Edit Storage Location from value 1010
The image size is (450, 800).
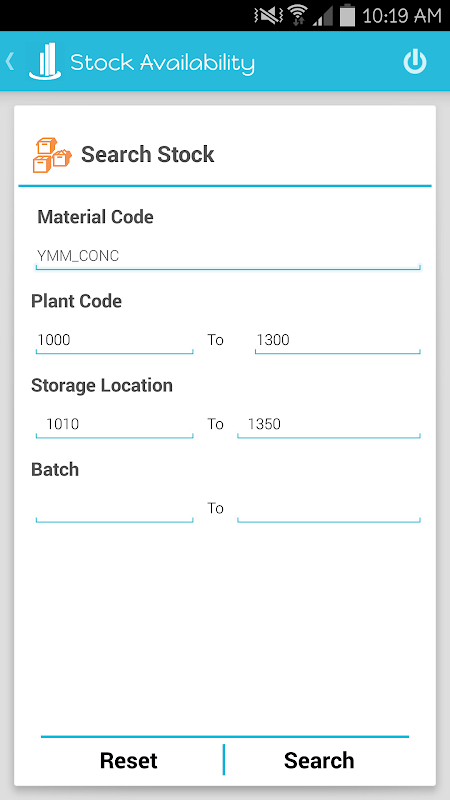114,425
